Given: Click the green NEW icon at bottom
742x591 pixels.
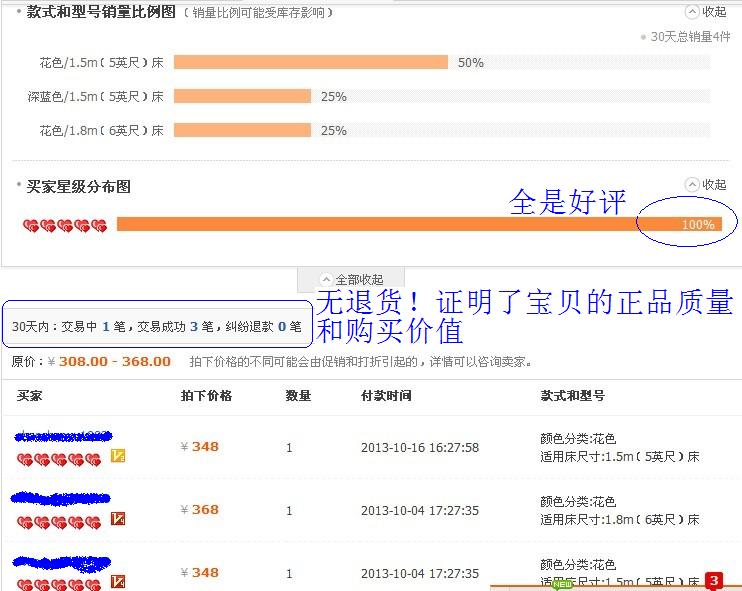Looking at the screenshot, I should [562, 584].
